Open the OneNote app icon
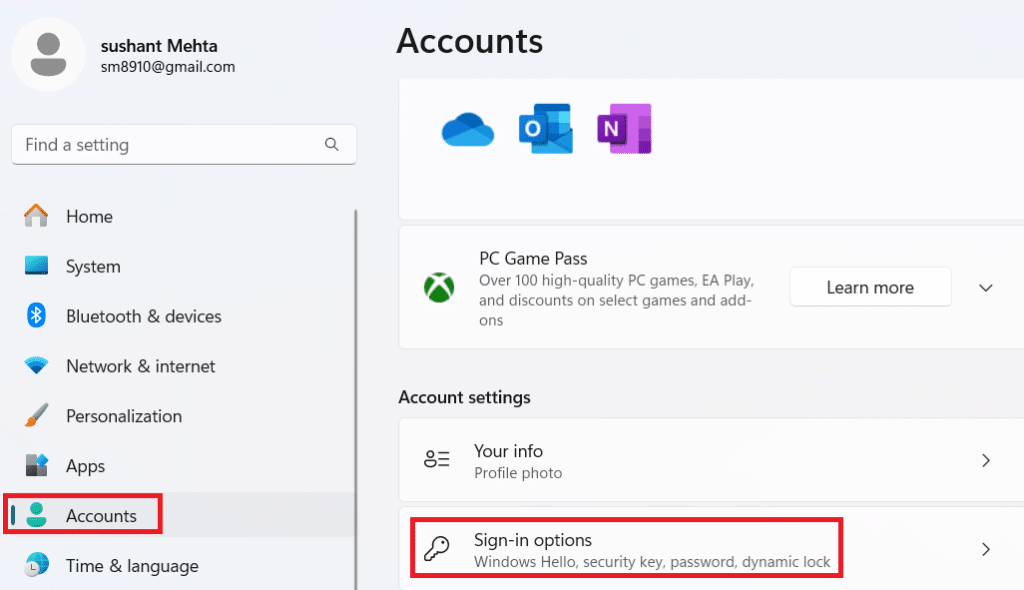This screenshot has height=590, width=1024. coord(624,129)
